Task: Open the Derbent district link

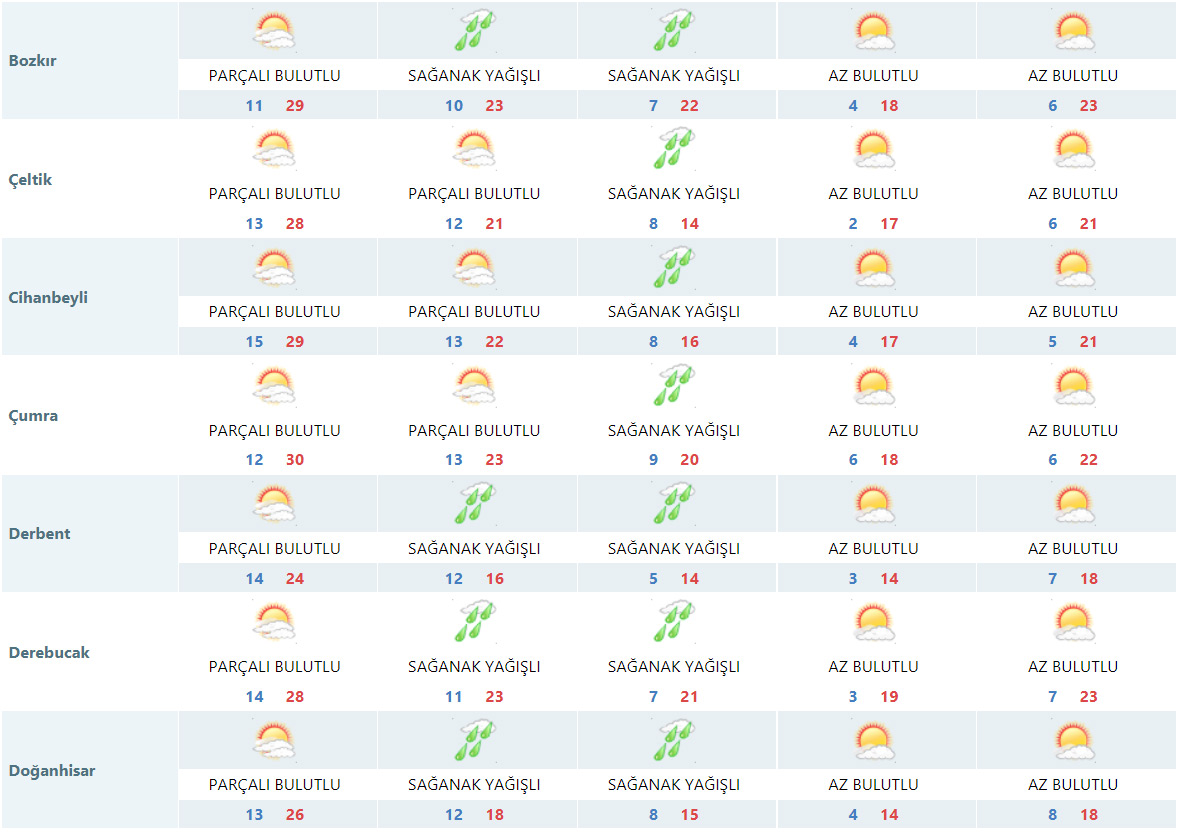Action: click(40, 534)
